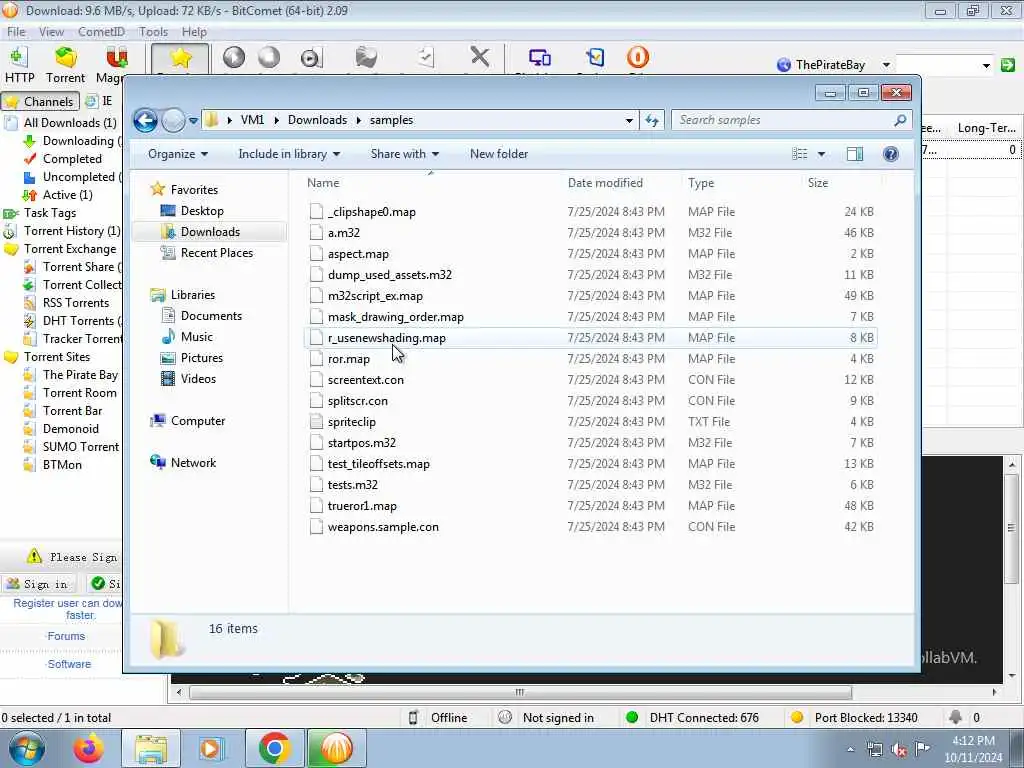
Task: Open the Organize dropdown
Action: tap(178, 154)
